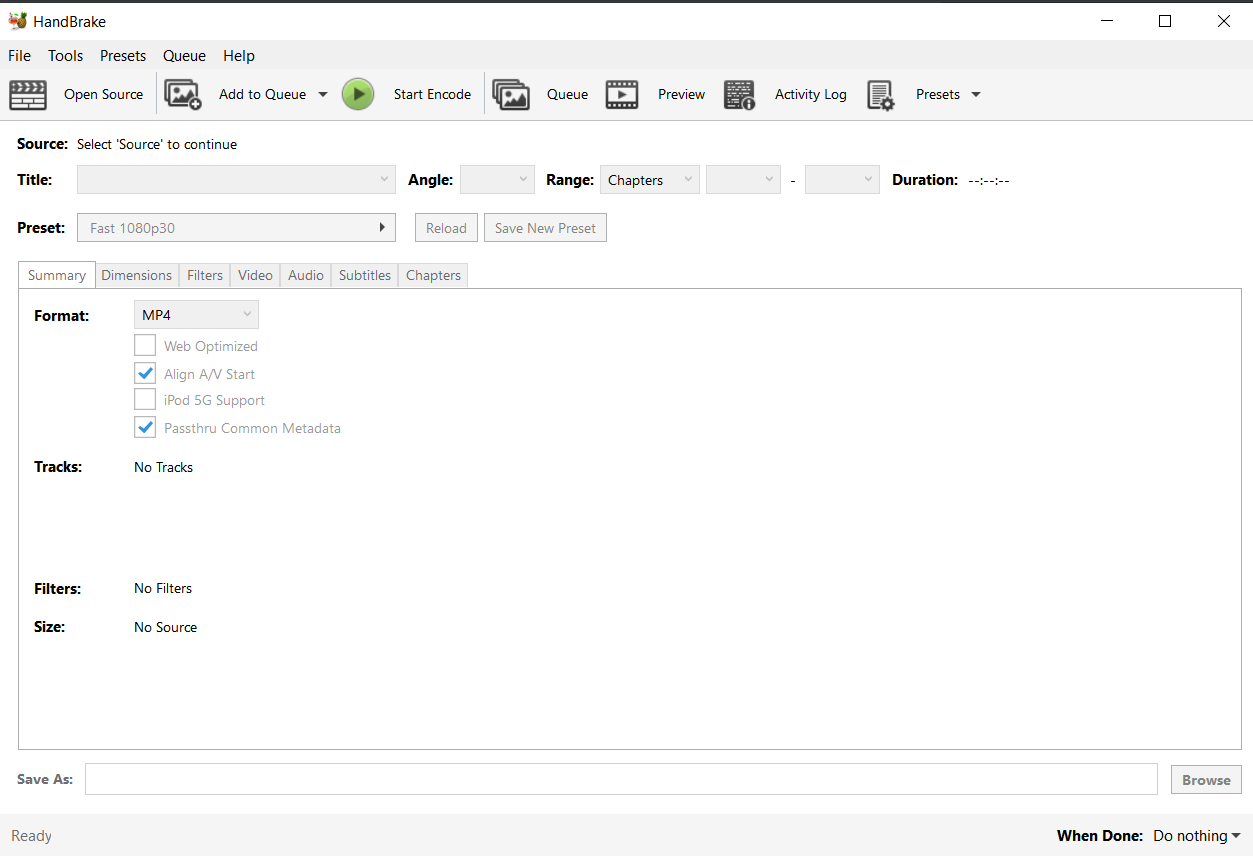The width and height of the screenshot is (1253, 856).
Task: Click the Browse button for output destination
Action: pyautogui.click(x=1205, y=779)
